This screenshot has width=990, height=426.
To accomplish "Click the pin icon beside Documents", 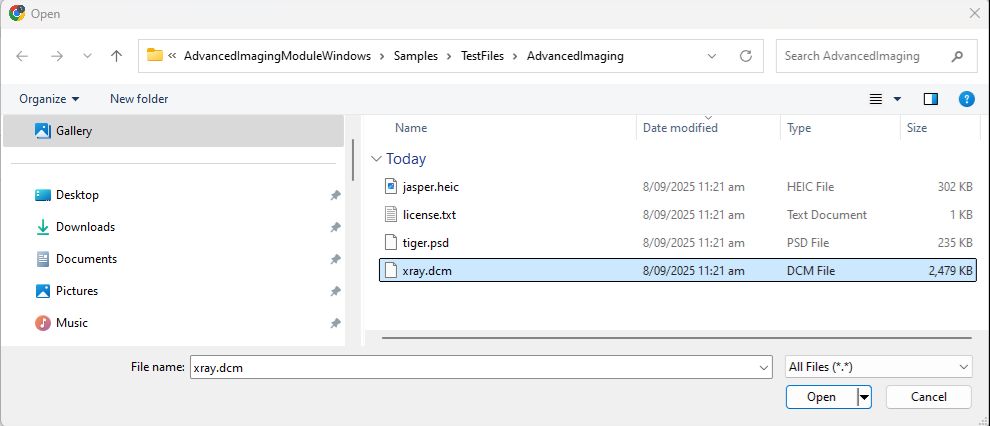I will click(335, 259).
